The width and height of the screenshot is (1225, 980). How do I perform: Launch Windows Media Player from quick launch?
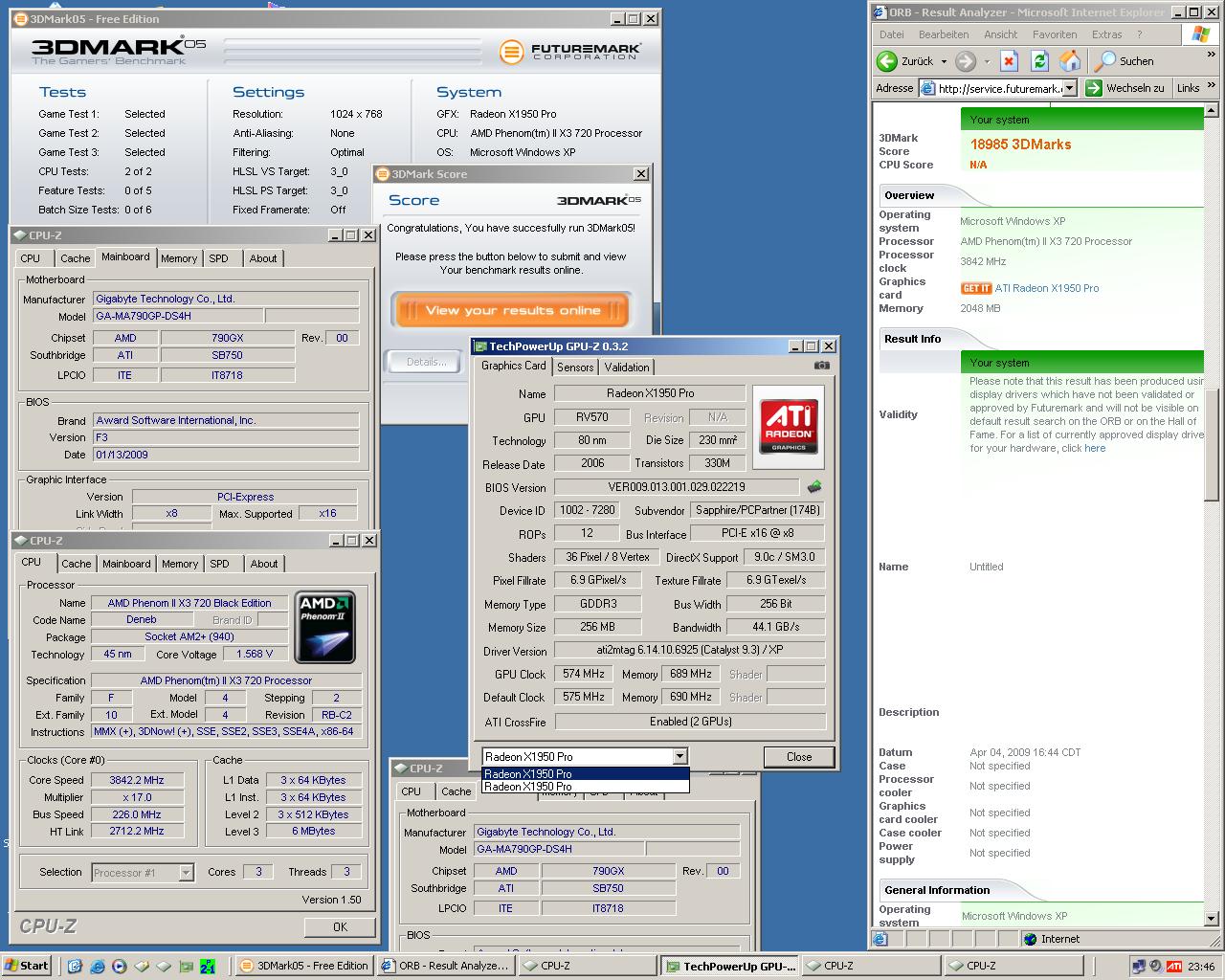[119, 966]
